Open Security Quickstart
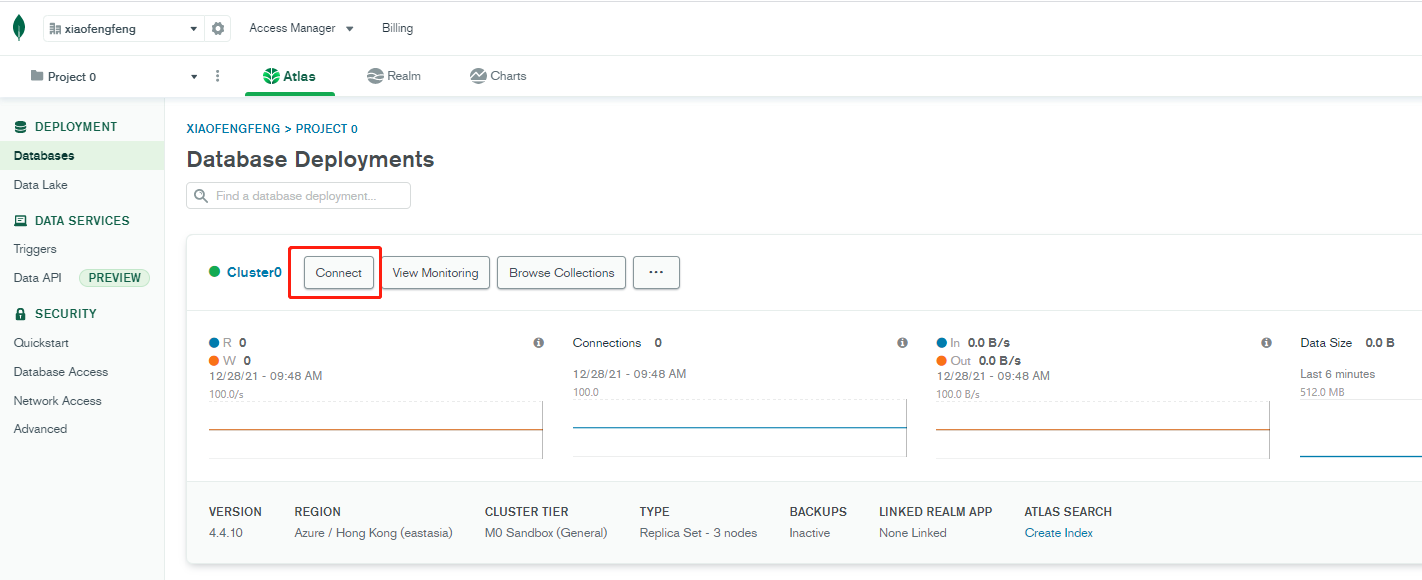Image resolution: width=1422 pixels, height=580 pixels. click(x=41, y=343)
